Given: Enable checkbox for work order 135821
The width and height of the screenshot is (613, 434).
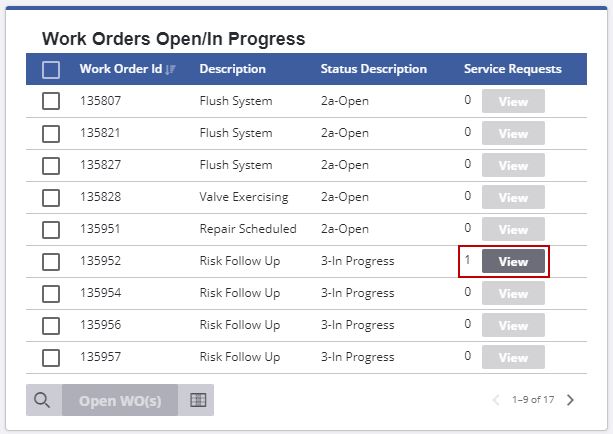Looking at the screenshot, I should point(51,133).
